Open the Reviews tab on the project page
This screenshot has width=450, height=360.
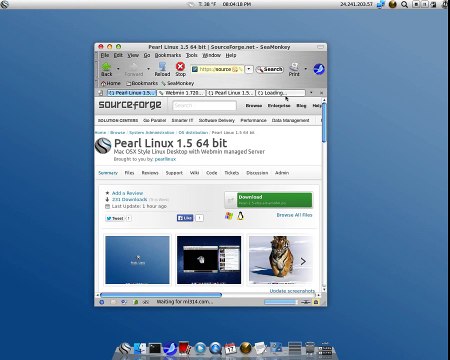tap(150, 173)
